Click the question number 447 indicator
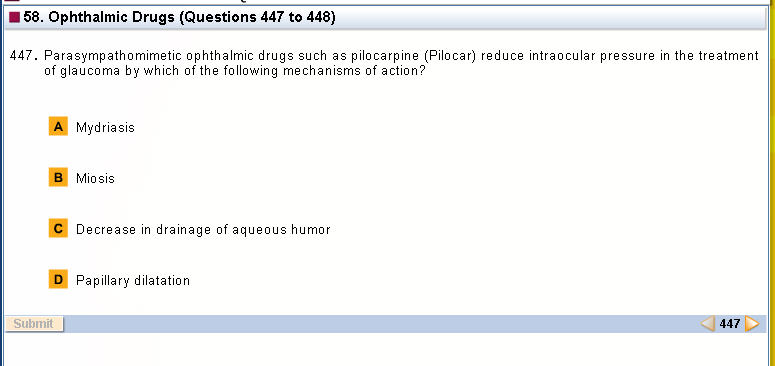Viewport: 775px width, 366px height. pos(730,324)
